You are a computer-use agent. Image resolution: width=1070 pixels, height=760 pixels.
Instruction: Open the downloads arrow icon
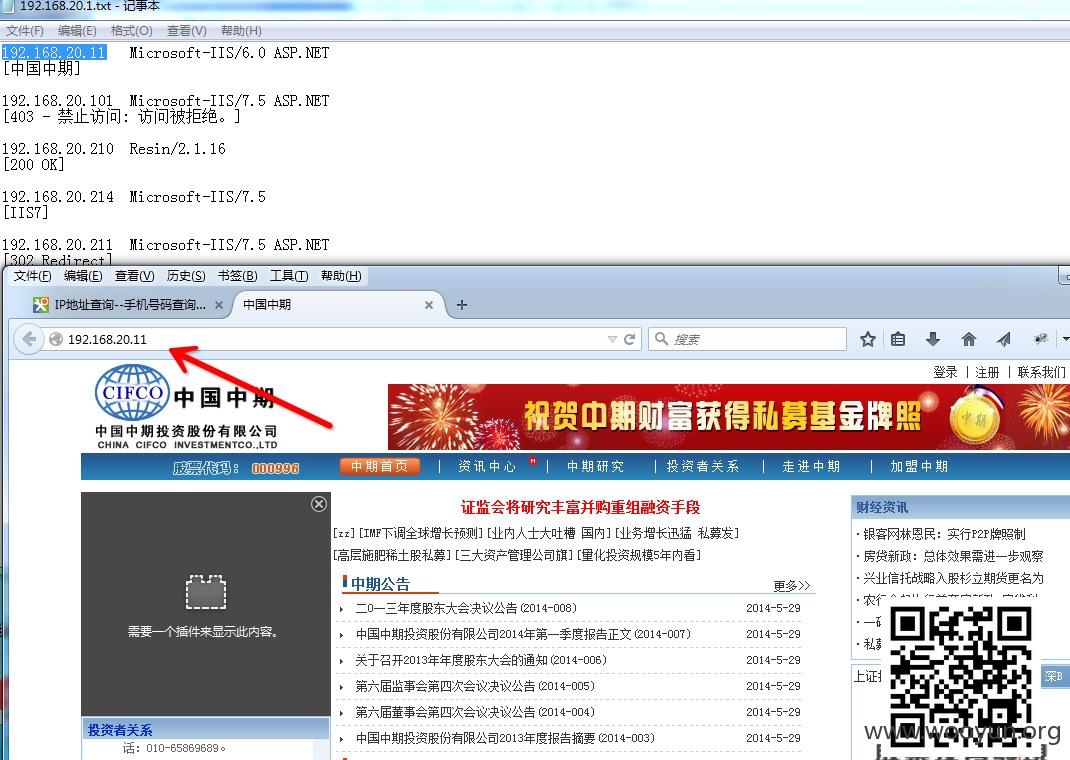[x=933, y=339]
